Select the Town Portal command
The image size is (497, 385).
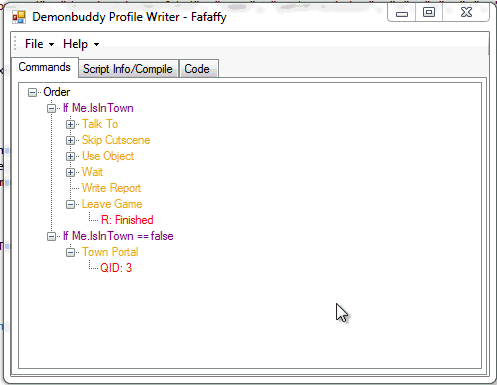110,252
